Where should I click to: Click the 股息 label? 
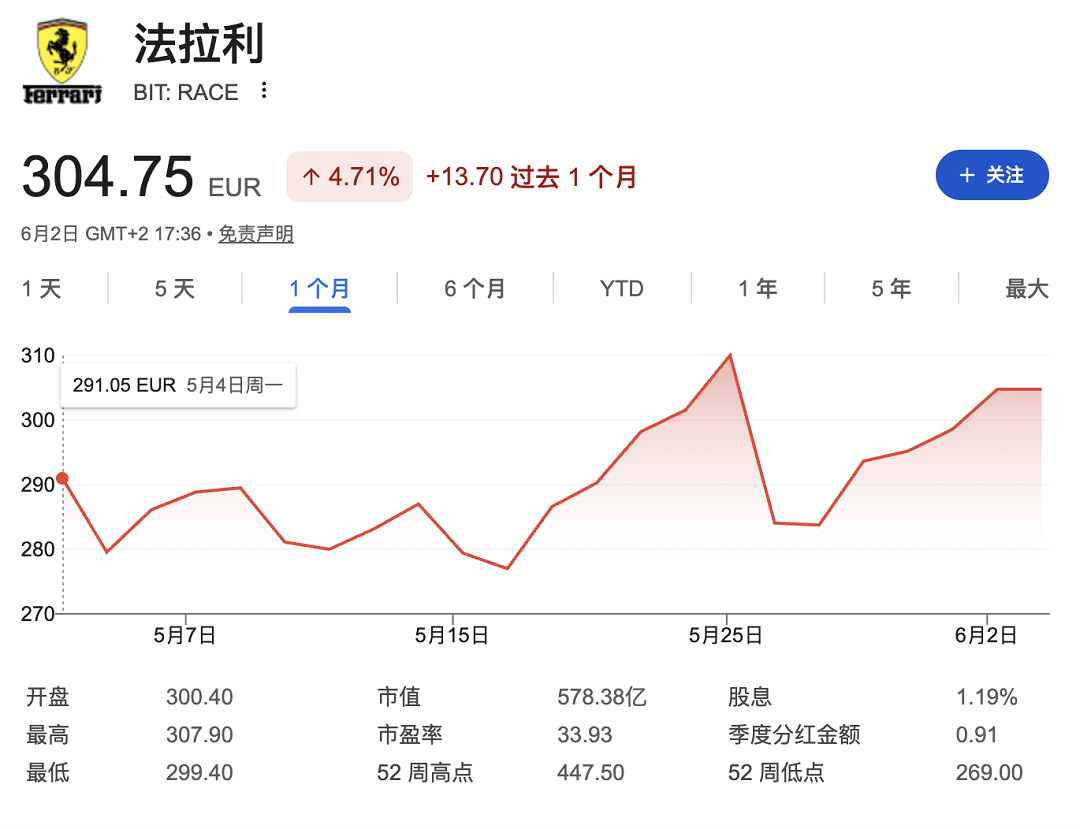point(749,697)
